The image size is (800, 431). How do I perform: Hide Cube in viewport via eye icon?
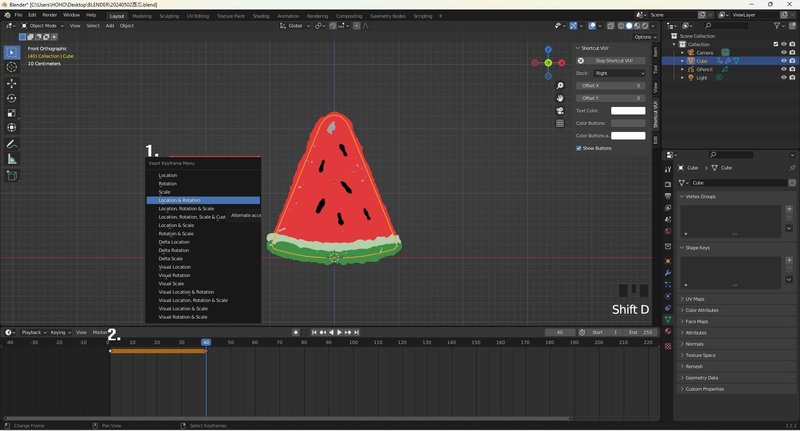click(784, 61)
